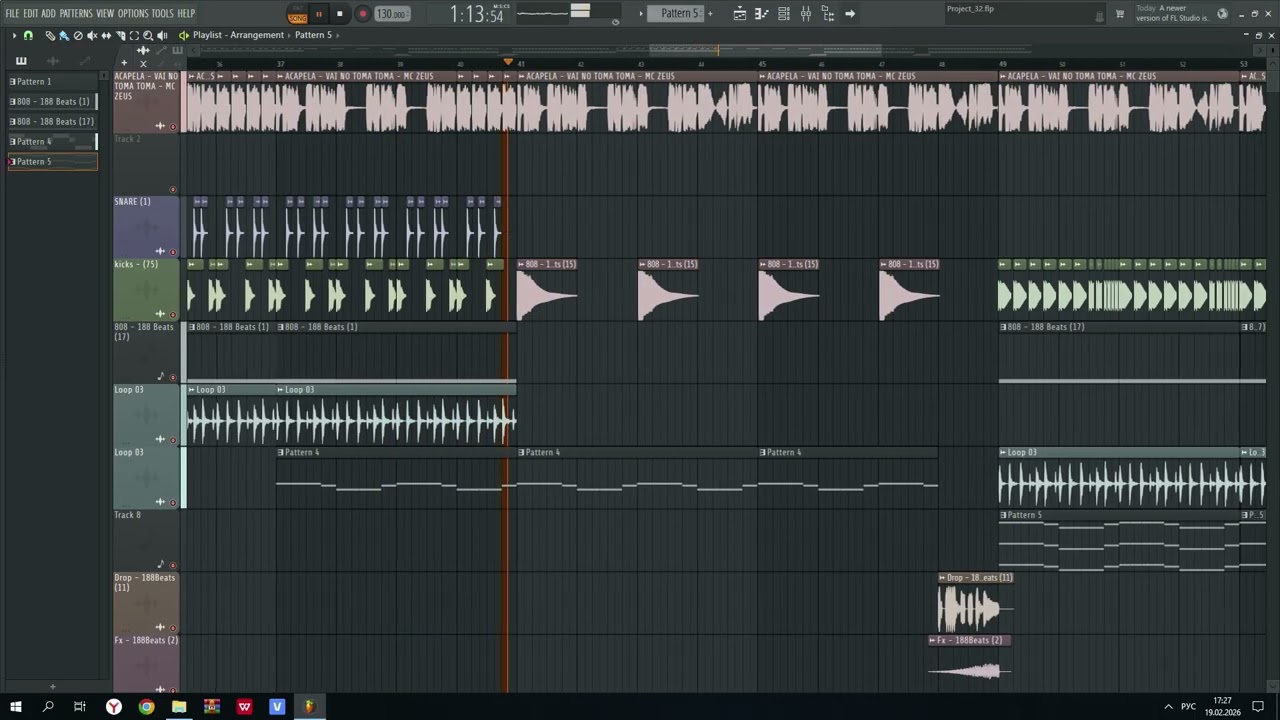Click the right arrow toolbar icon

click(x=850, y=14)
